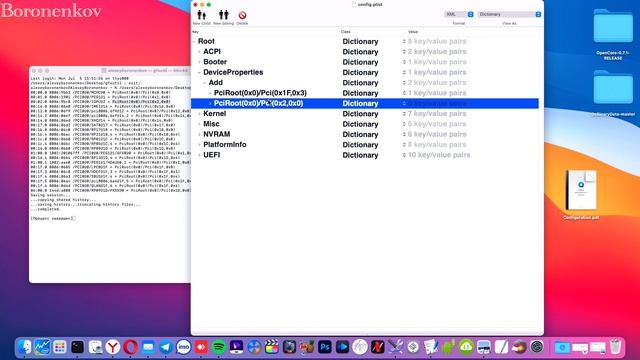Expand the NVRAM entry
This screenshot has height=360, width=640.
(200, 134)
